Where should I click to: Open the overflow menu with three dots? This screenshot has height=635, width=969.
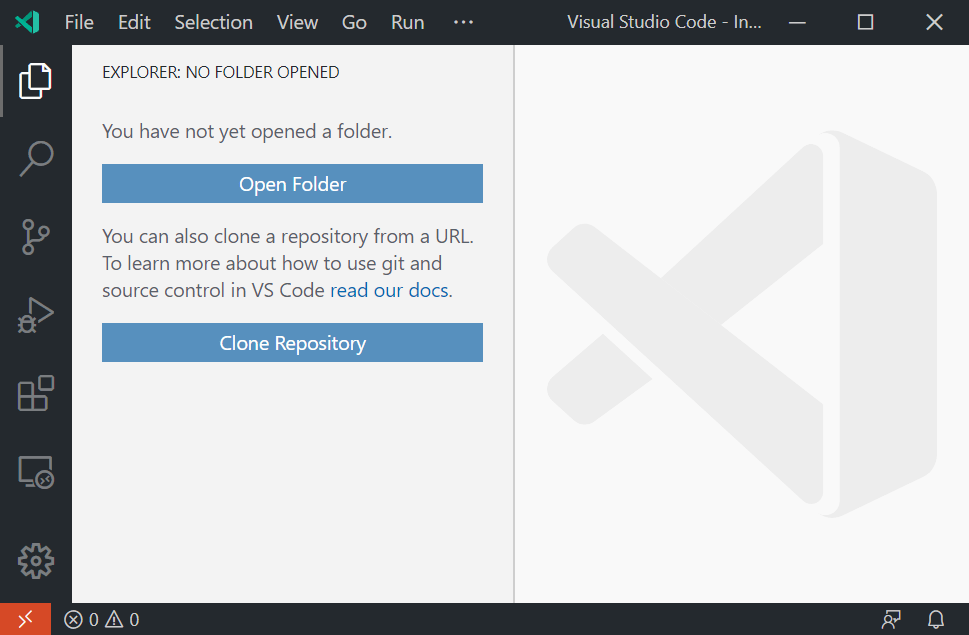tap(462, 22)
